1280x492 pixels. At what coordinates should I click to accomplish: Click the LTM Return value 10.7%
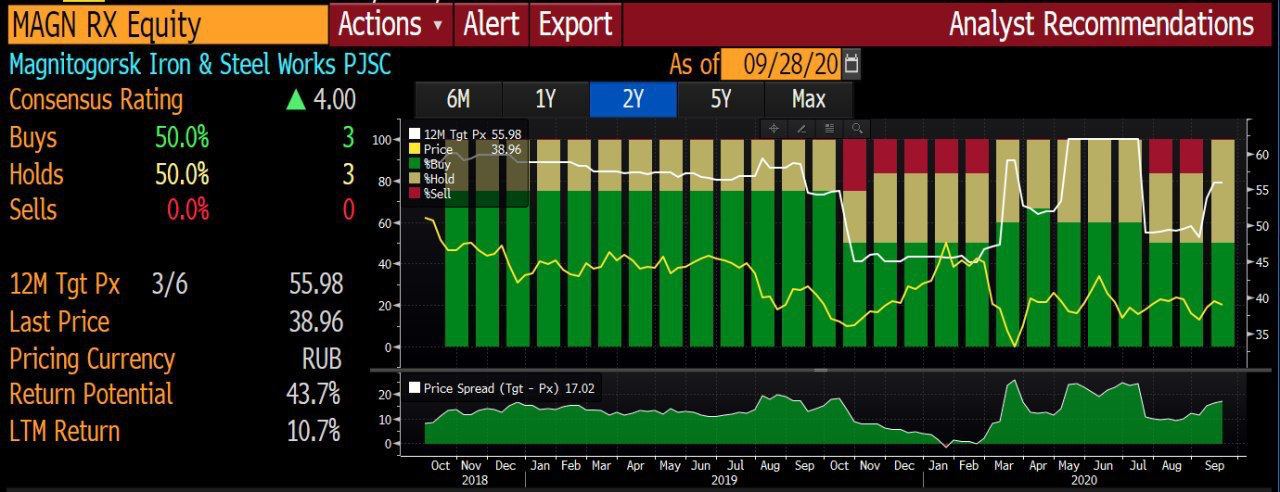pos(313,431)
